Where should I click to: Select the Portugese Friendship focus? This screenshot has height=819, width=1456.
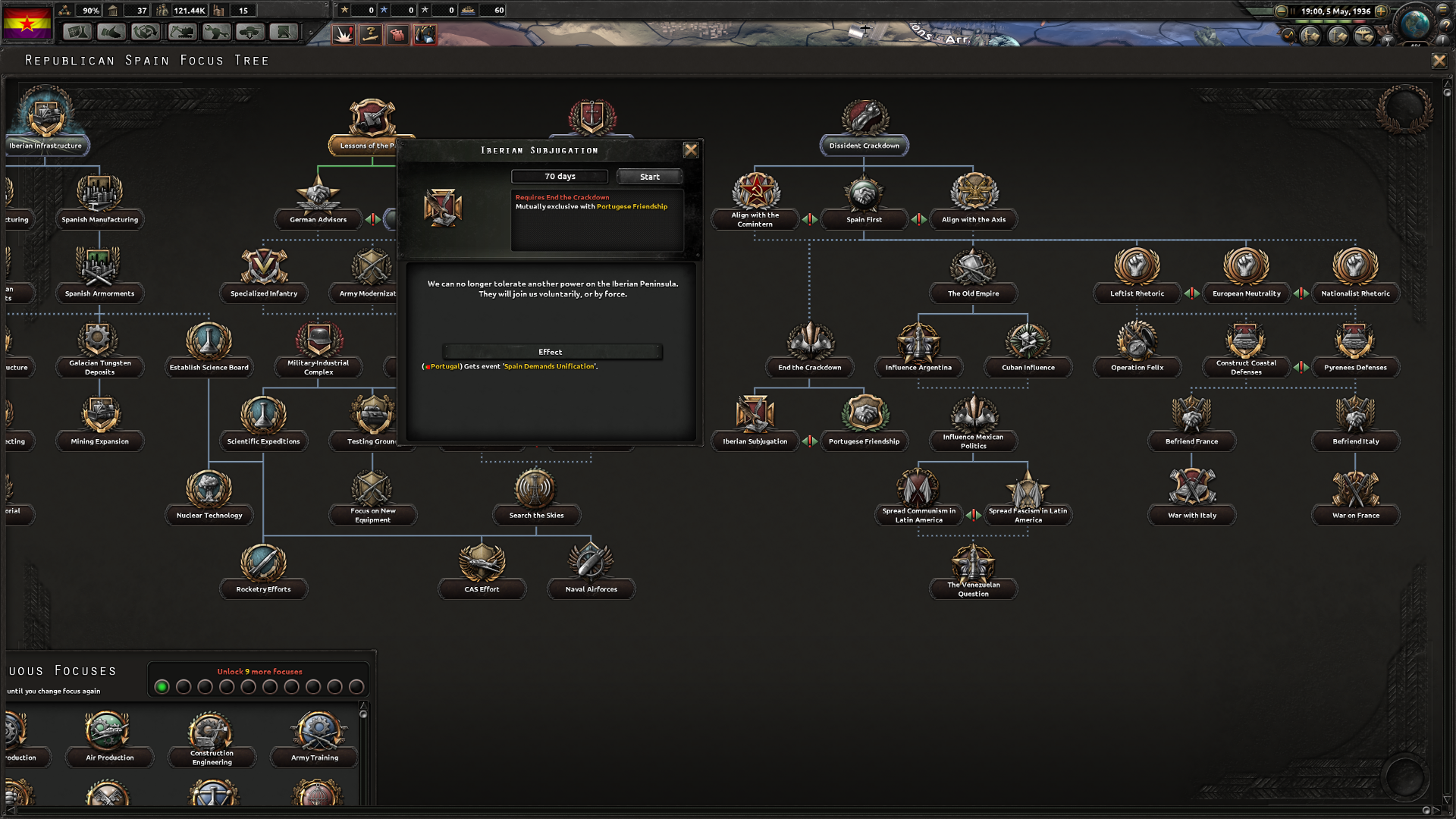(x=864, y=422)
